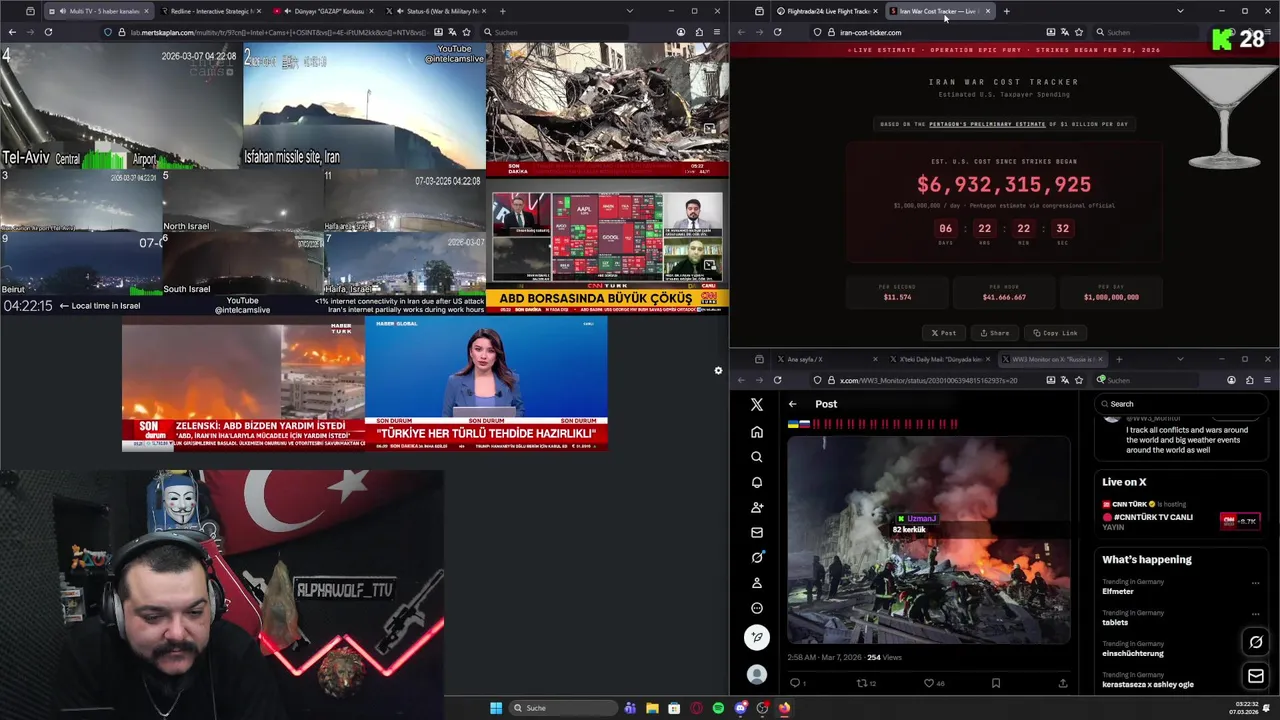Screen dimensions: 1280x720
Task: Switch to X'teki Daily Mail tab
Action: coord(937,359)
